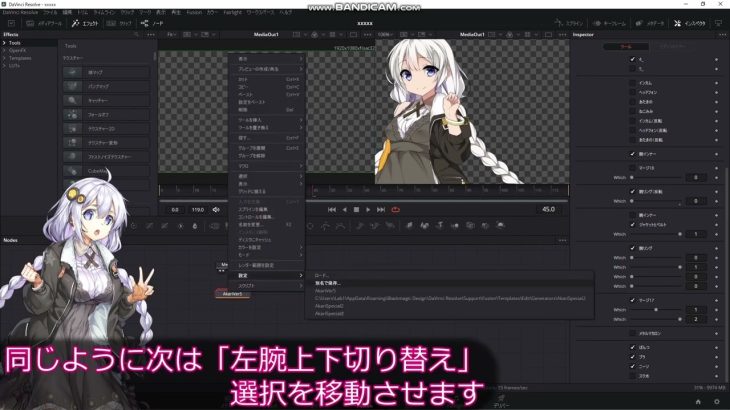This screenshot has width=730, height=410.
Task: Toggle the マージ17 checkbox
Action: point(632,300)
